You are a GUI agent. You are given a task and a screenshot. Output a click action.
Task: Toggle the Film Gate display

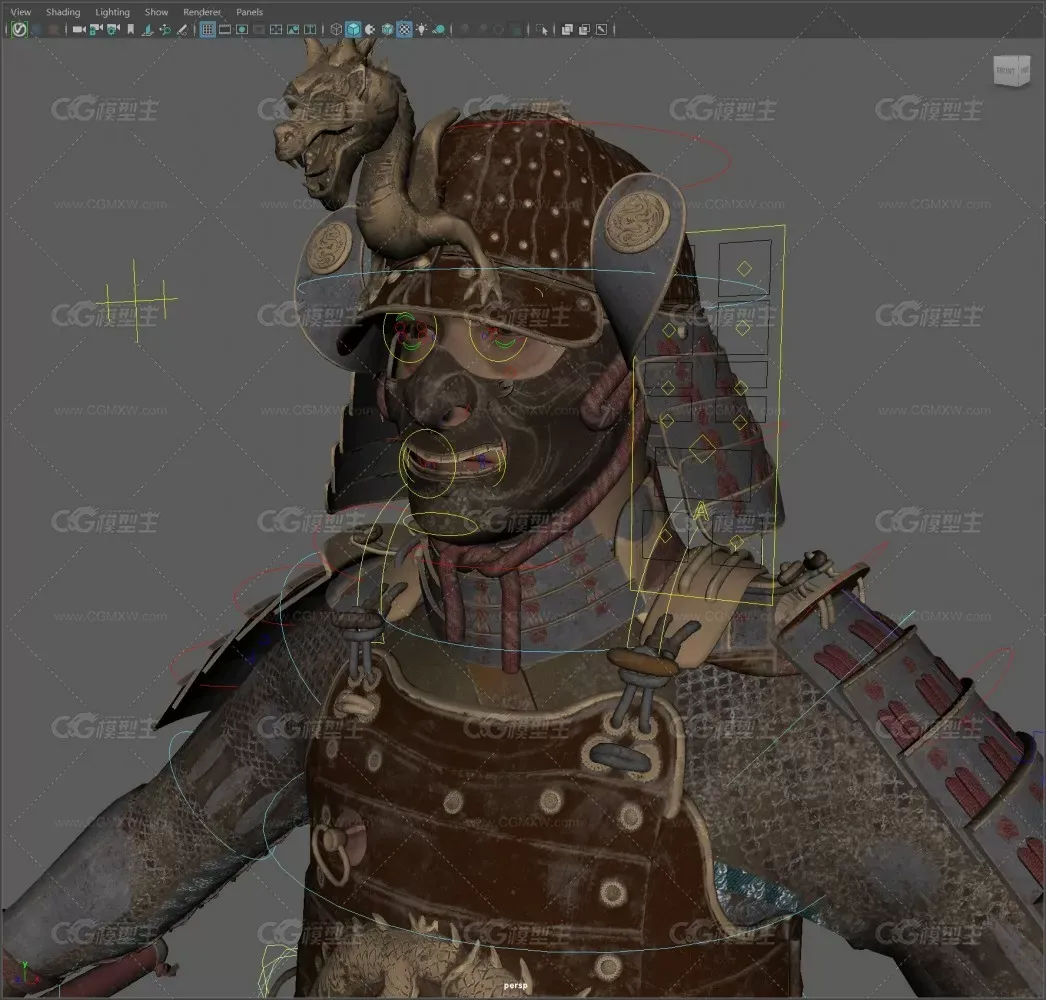click(225, 29)
